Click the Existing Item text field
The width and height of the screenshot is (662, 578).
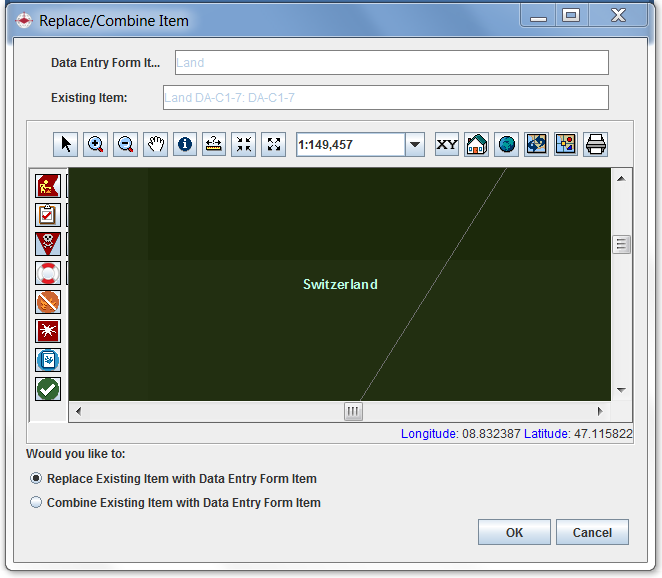385,98
